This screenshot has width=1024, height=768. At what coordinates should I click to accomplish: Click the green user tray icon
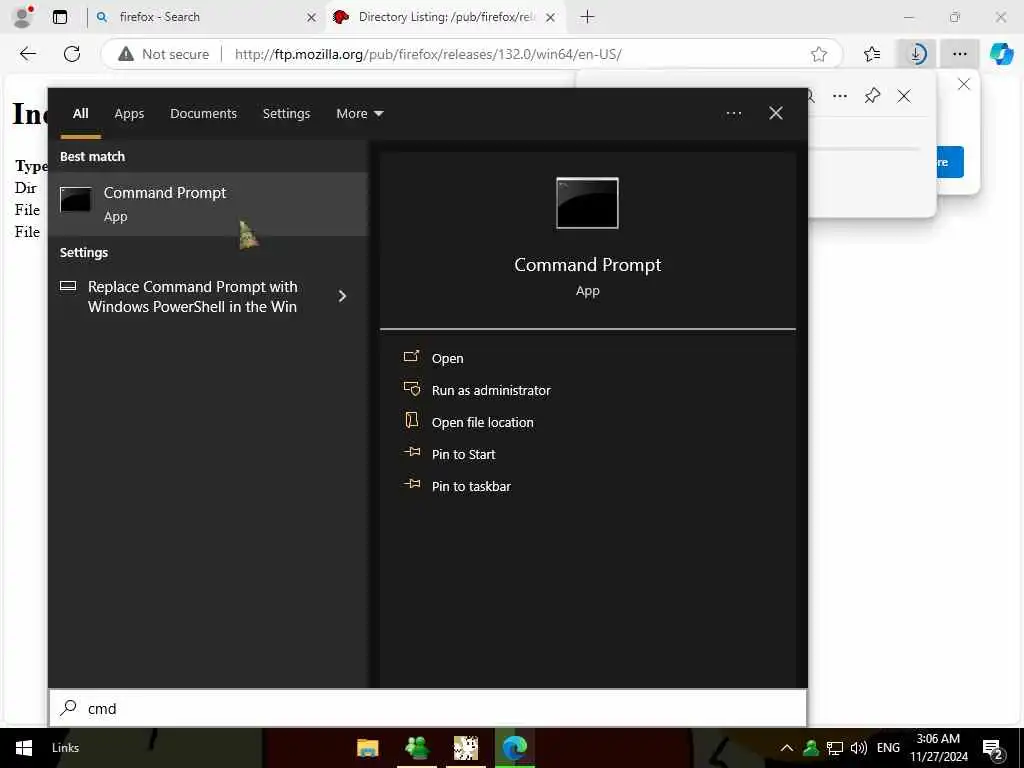point(810,748)
